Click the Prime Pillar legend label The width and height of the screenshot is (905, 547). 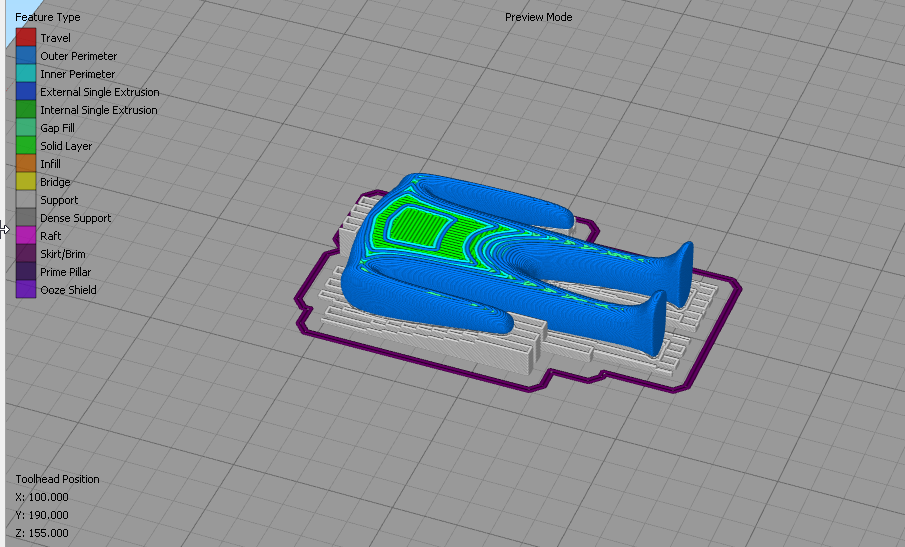pyautogui.click(x=65, y=272)
